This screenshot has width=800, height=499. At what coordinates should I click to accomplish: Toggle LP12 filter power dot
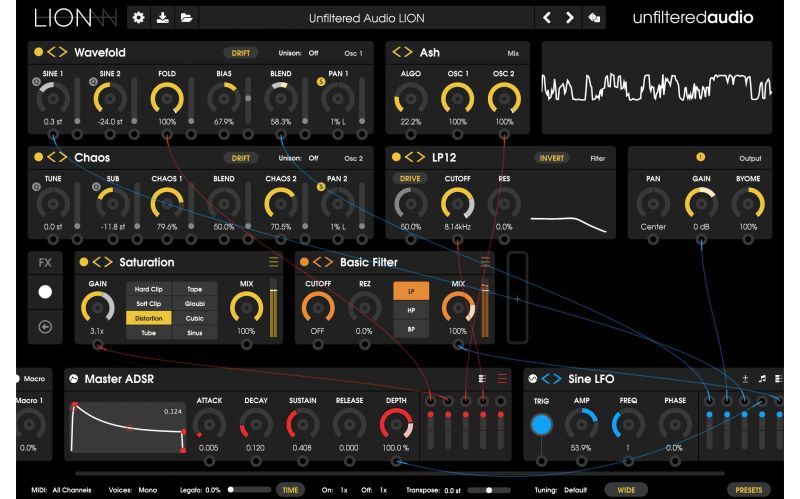click(x=396, y=157)
